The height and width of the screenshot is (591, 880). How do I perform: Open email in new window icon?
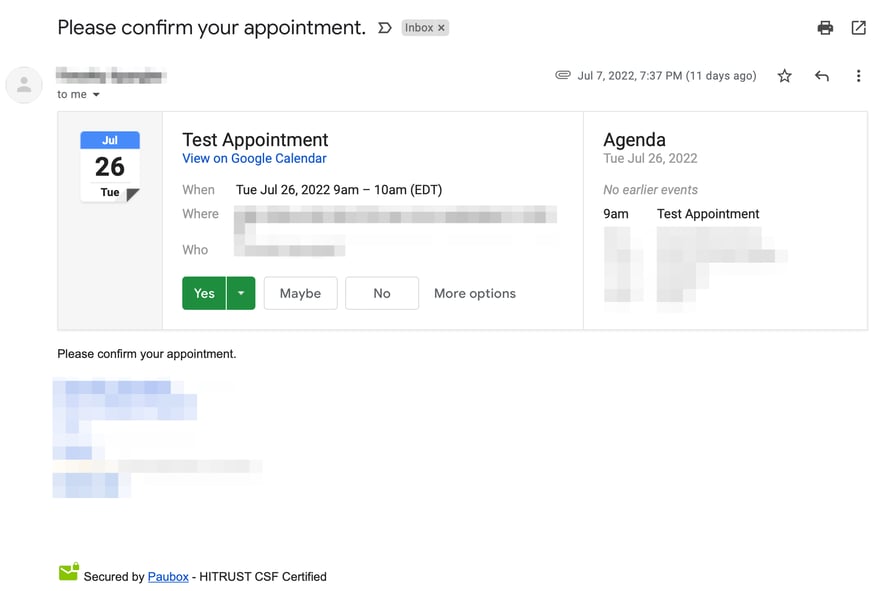coord(858,28)
